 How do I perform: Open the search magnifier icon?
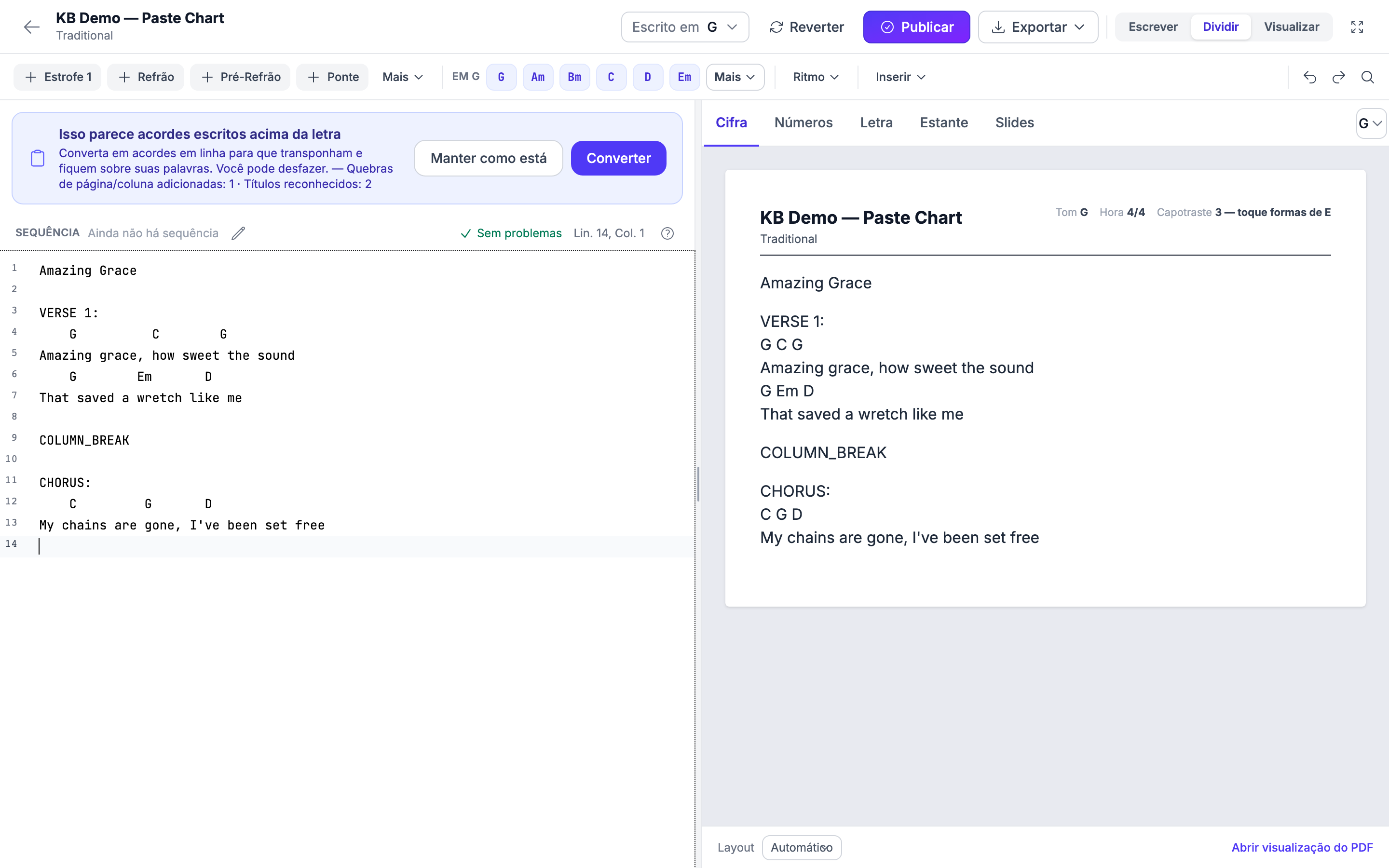point(1368,77)
